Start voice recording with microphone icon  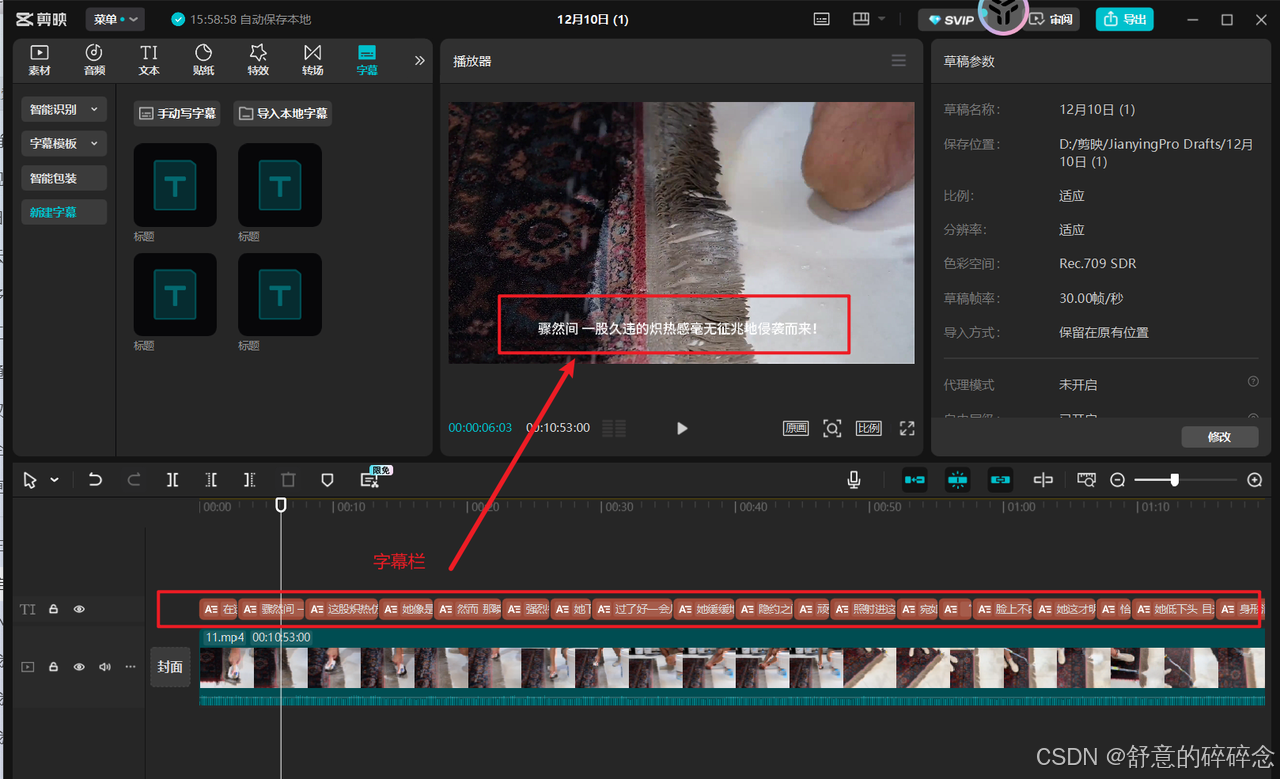[854, 480]
